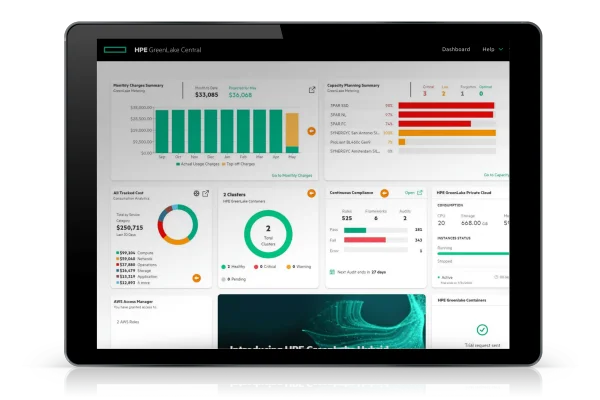This screenshot has height=400, width=600.
Task: Click the $250,715 total cost value
Action: (130, 228)
